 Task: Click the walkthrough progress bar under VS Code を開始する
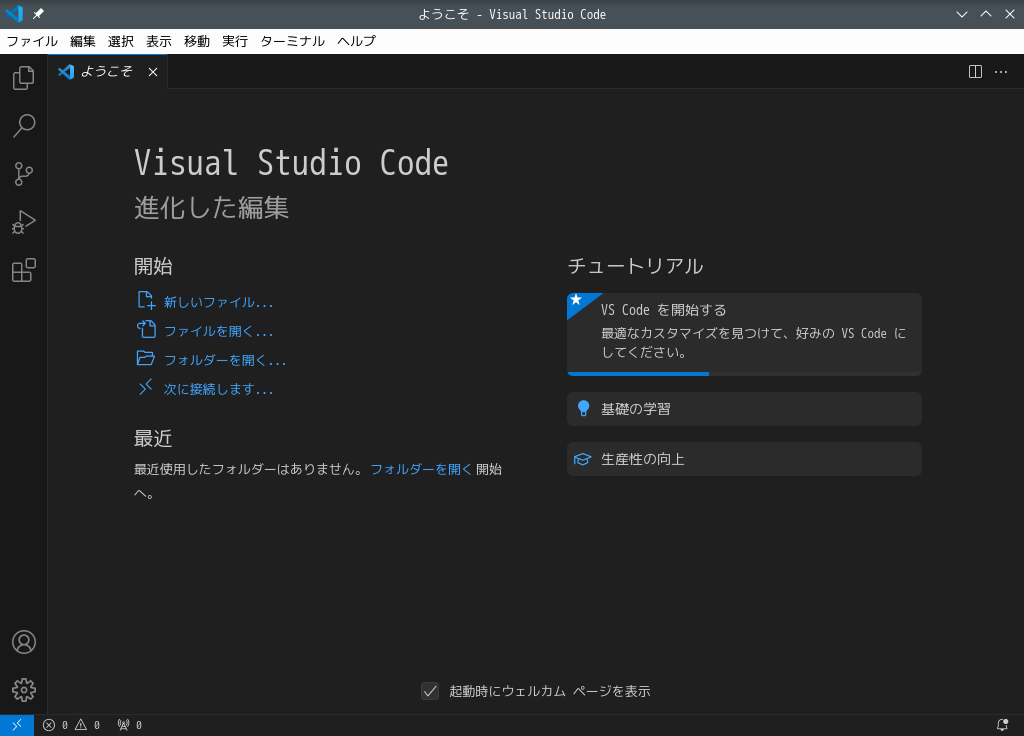click(x=744, y=374)
